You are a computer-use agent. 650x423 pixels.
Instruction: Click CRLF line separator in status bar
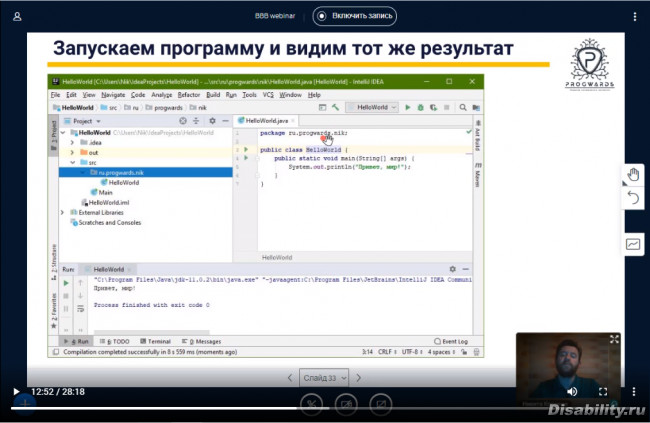coord(387,352)
